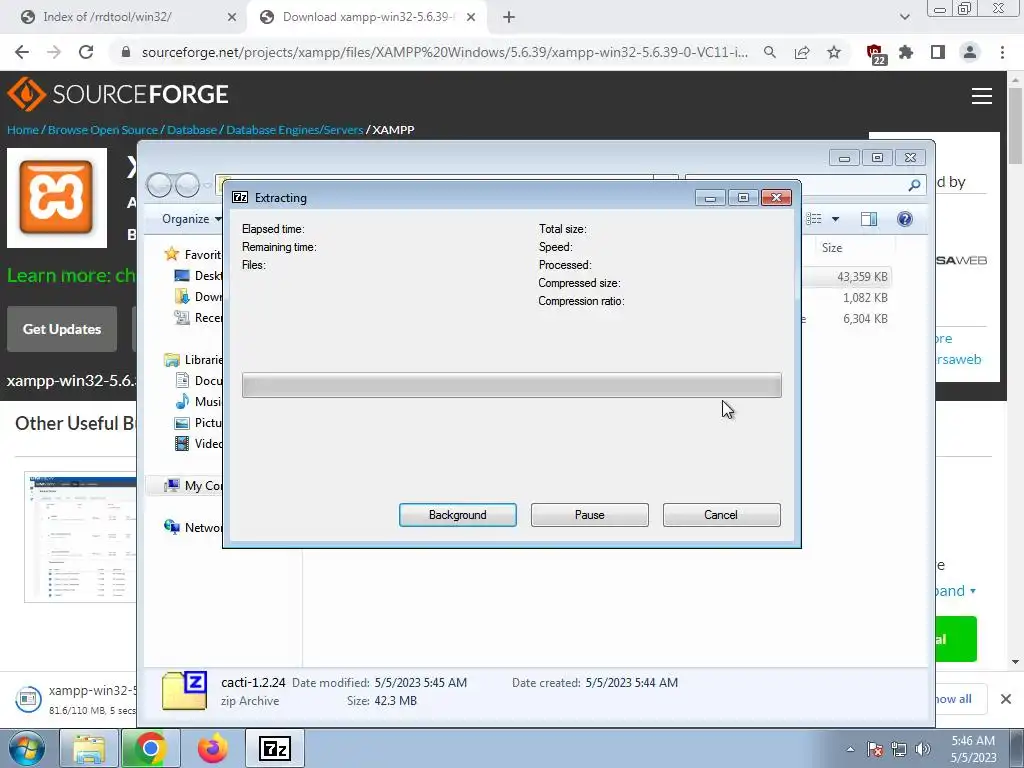Open the volume speaker tray icon

[923, 749]
